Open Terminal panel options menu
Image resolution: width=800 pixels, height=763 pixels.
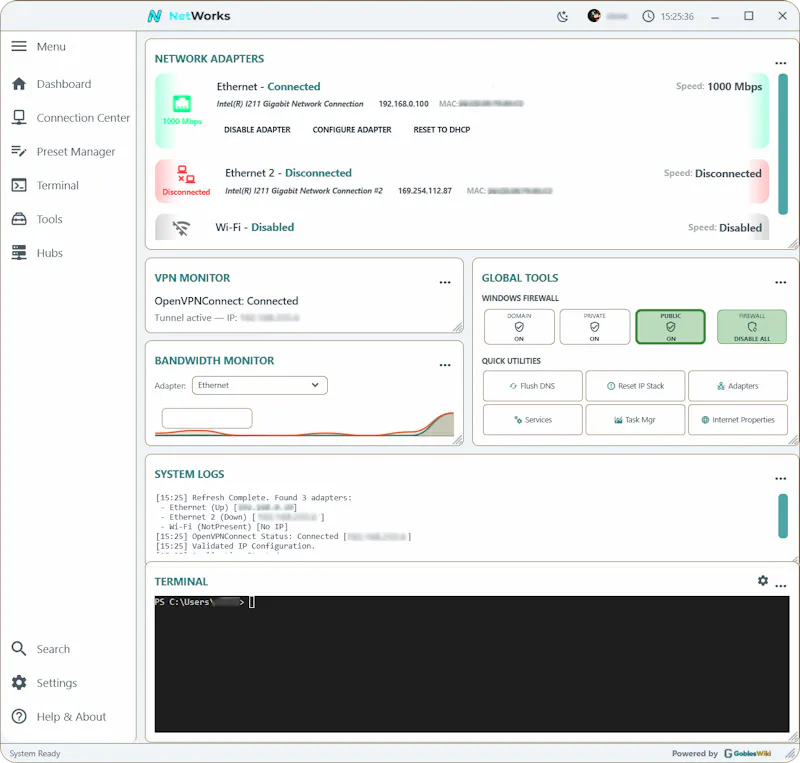tap(781, 586)
